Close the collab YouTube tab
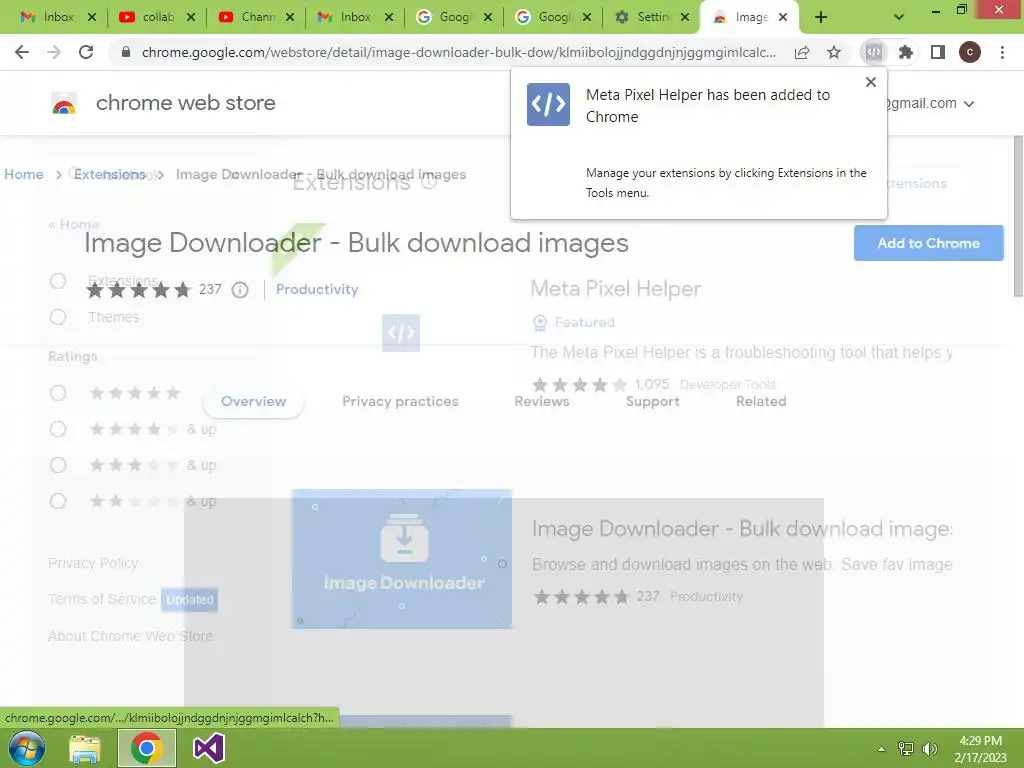 click(x=191, y=17)
